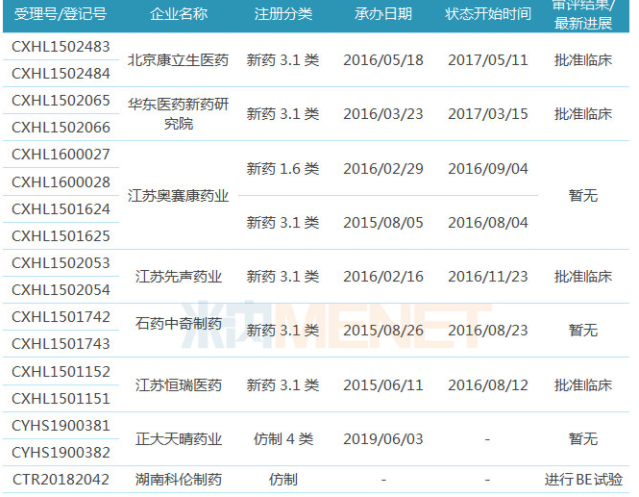The width and height of the screenshot is (639, 497).
Task: Click company name 石药中奇制药
Action: pyautogui.click(x=178, y=323)
